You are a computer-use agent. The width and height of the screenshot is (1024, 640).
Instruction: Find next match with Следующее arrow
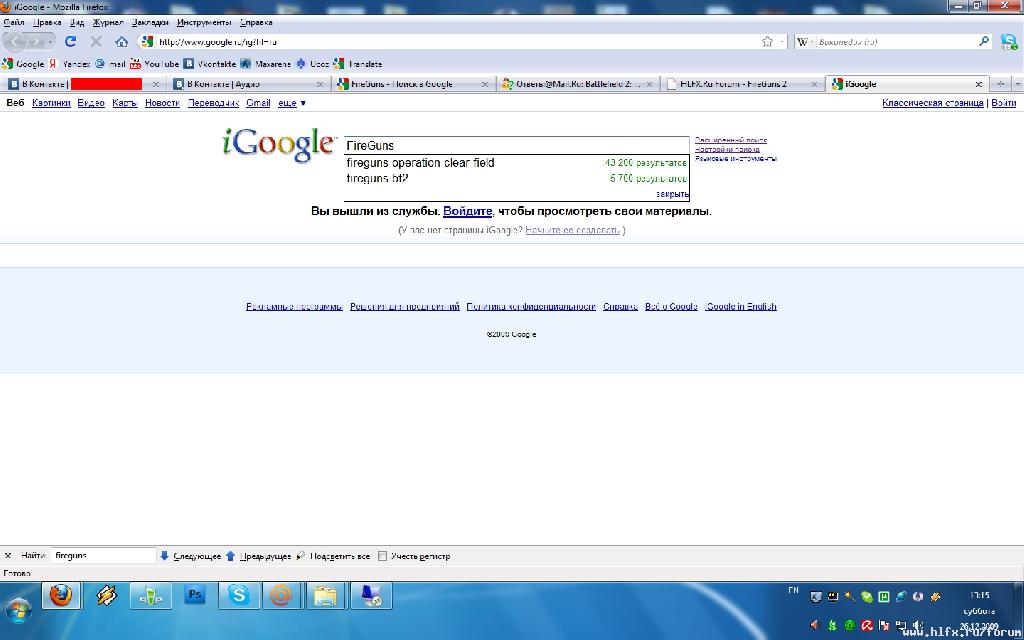(190, 556)
